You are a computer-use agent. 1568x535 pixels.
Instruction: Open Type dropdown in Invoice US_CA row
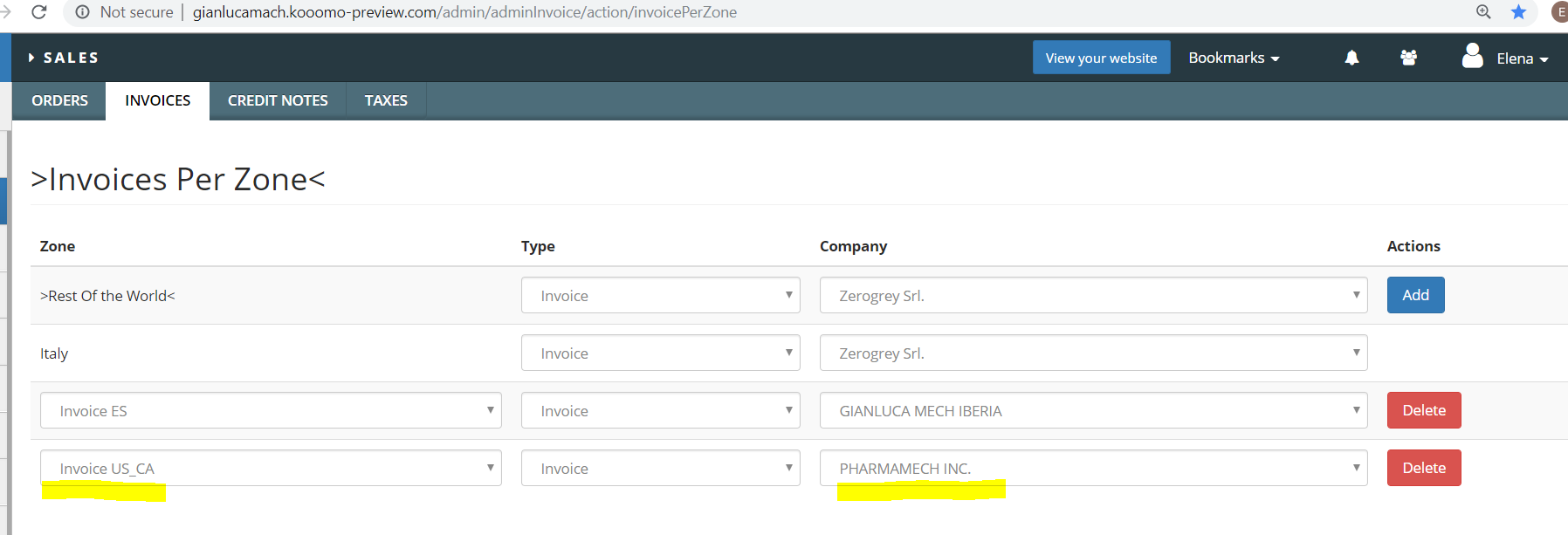tap(661, 468)
